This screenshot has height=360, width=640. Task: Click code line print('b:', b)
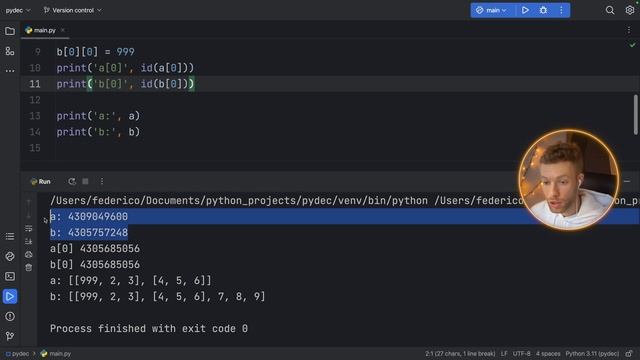(98, 132)
